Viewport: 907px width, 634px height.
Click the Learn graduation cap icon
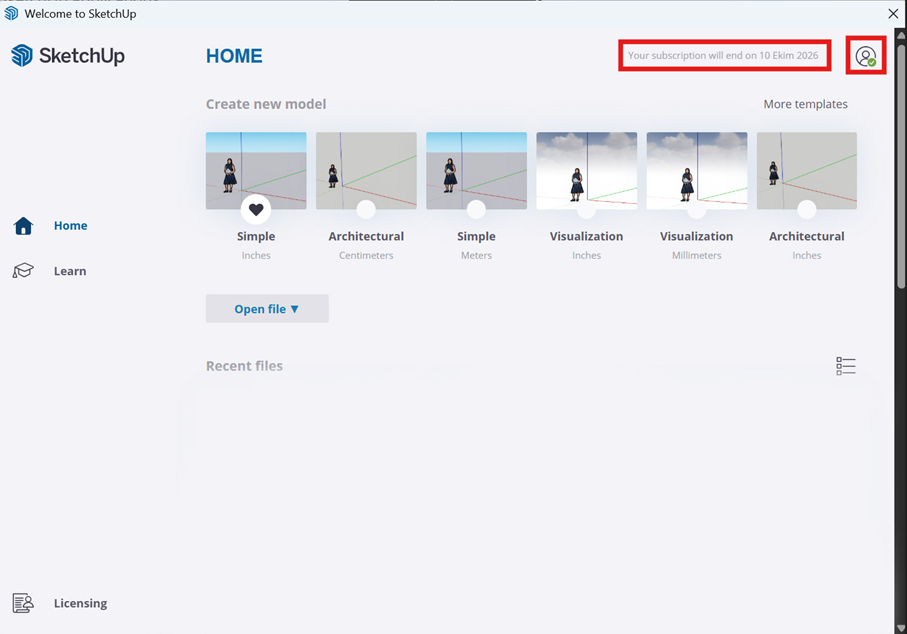pos(23,271)
